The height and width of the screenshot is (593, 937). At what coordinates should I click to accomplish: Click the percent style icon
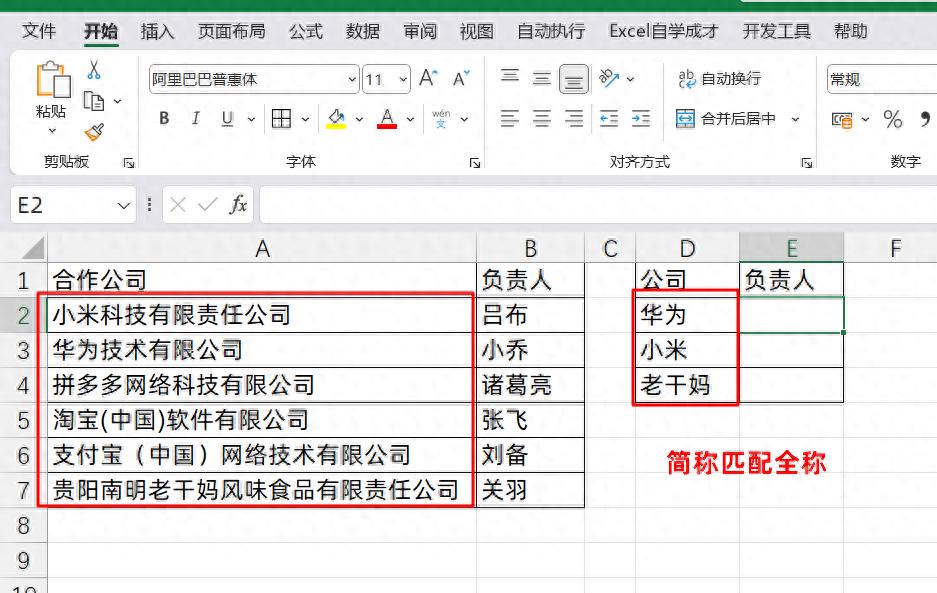pyautogui.click(x=893, y=119)
